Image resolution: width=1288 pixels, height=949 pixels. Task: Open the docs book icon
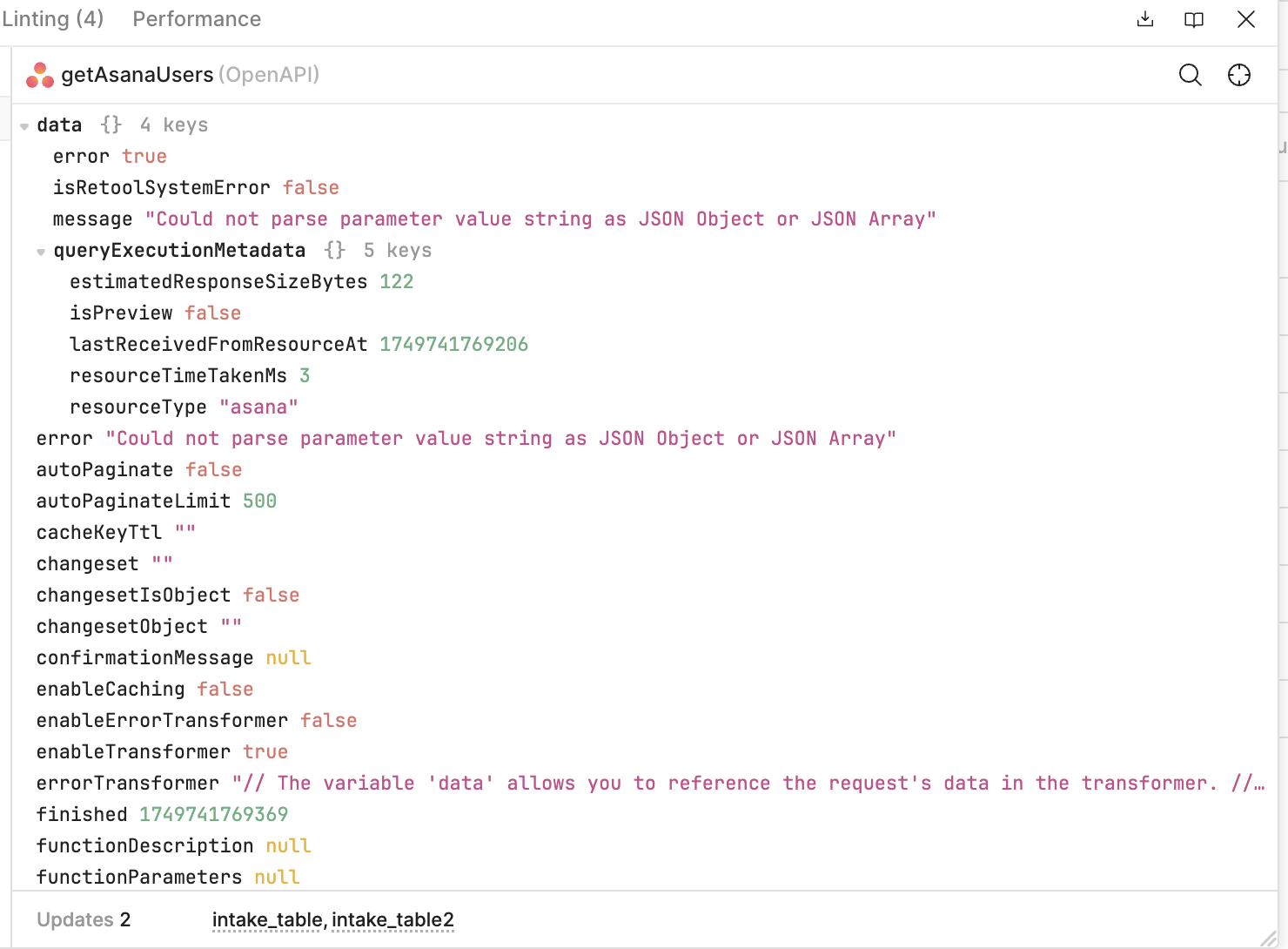pos(1194,19)
